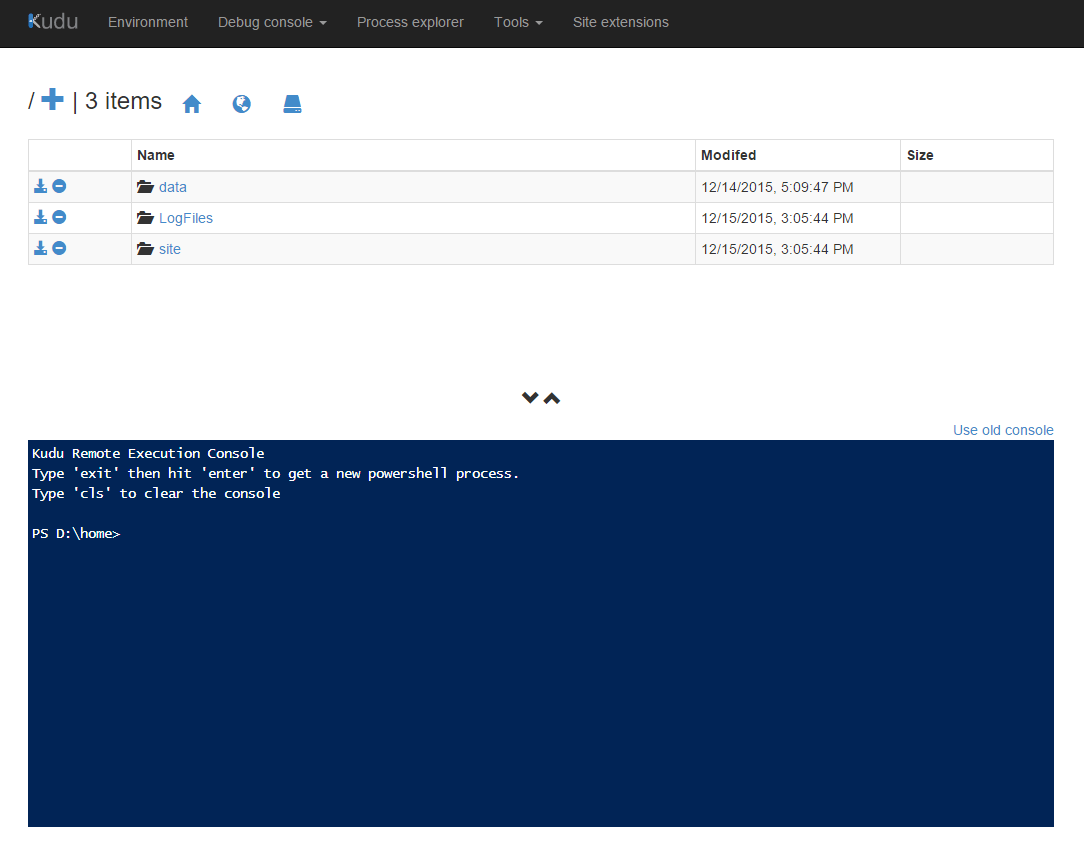The height and width of the screenshot is (852, 1084).
Task: Go to Site extensions
Action: point(620,22)
